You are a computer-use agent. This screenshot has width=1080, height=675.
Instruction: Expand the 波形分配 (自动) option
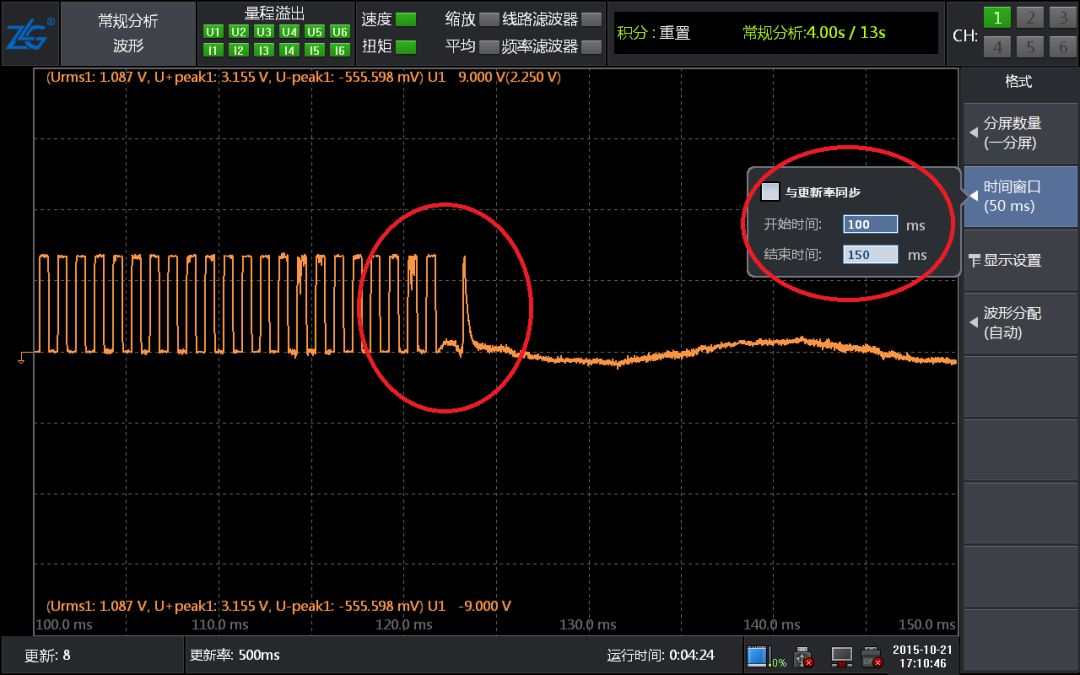1020,323
